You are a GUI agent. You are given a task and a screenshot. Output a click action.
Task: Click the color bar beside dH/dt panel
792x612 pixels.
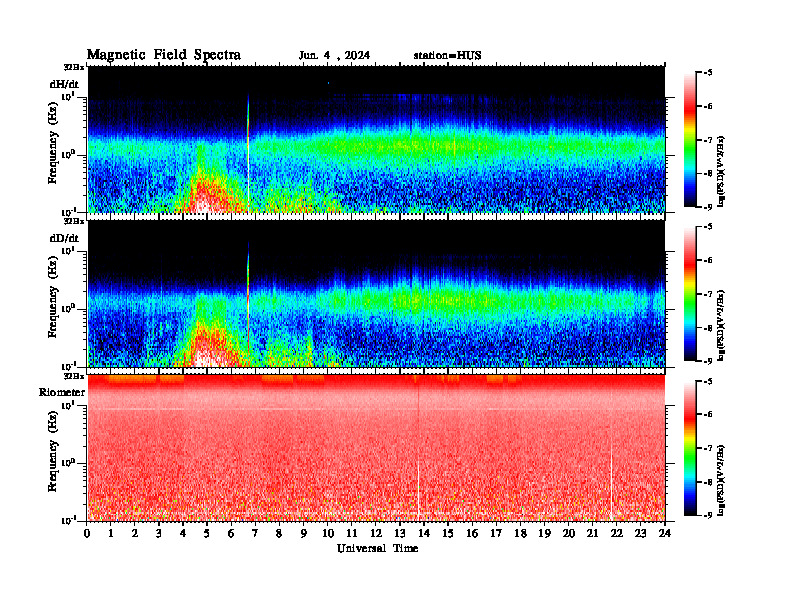689,140
